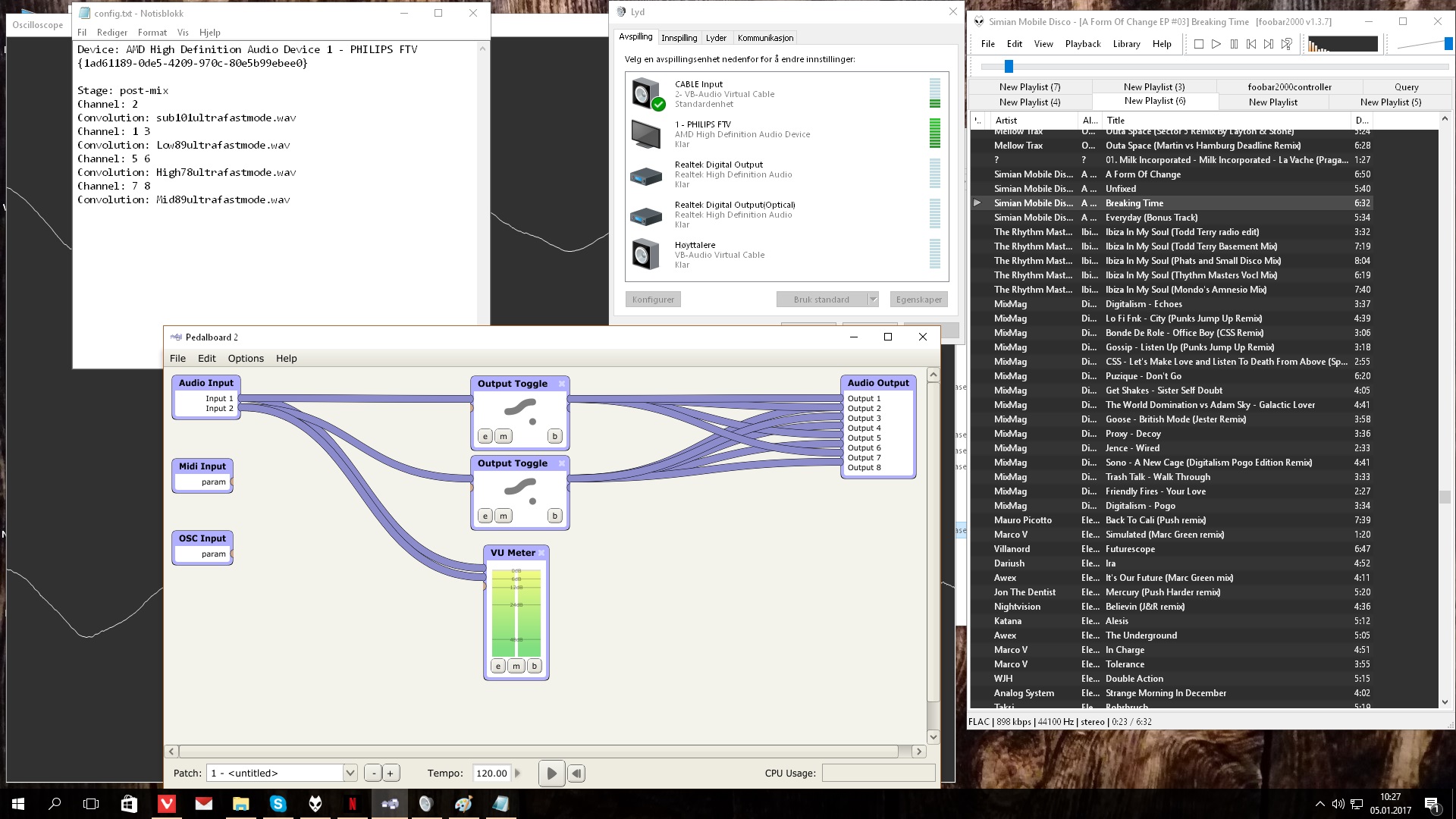Sort playlist by Title column header
The width and height of the screenshot is (1456, 819).
pyautogui.click(x=1225, y=120)
